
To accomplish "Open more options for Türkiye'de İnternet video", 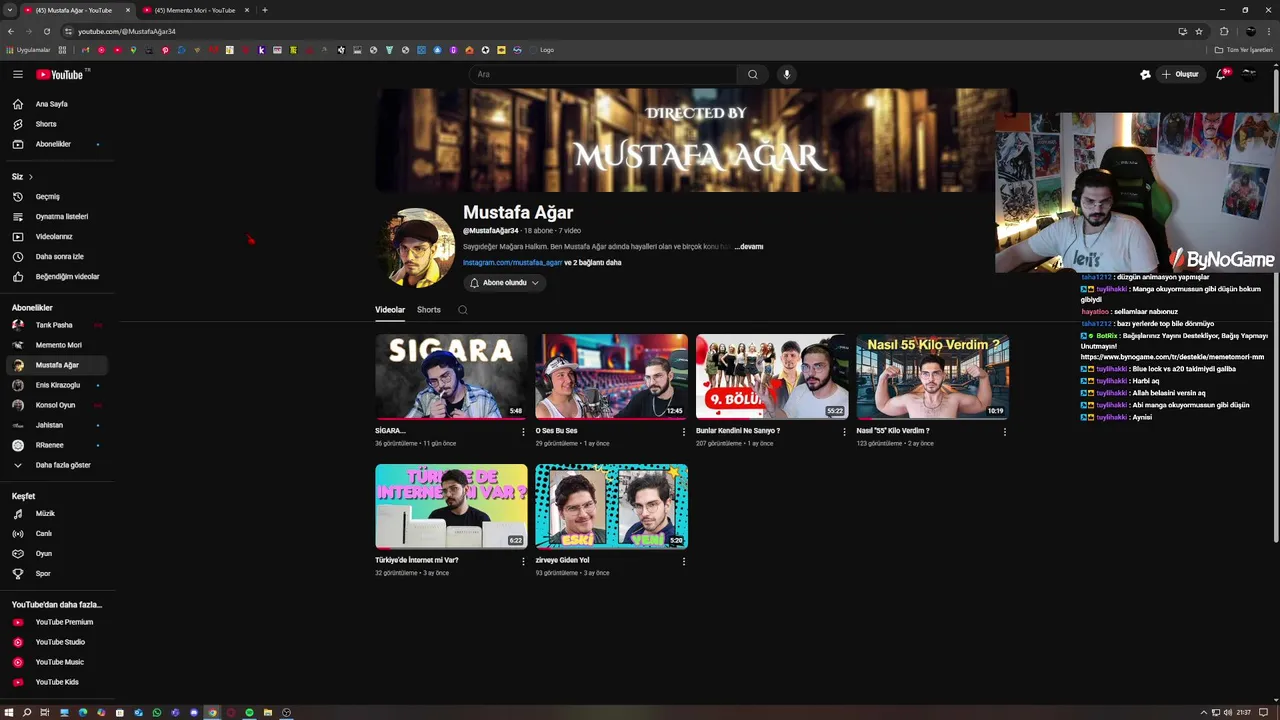I will pyautogui.click(x=523, y=562).
